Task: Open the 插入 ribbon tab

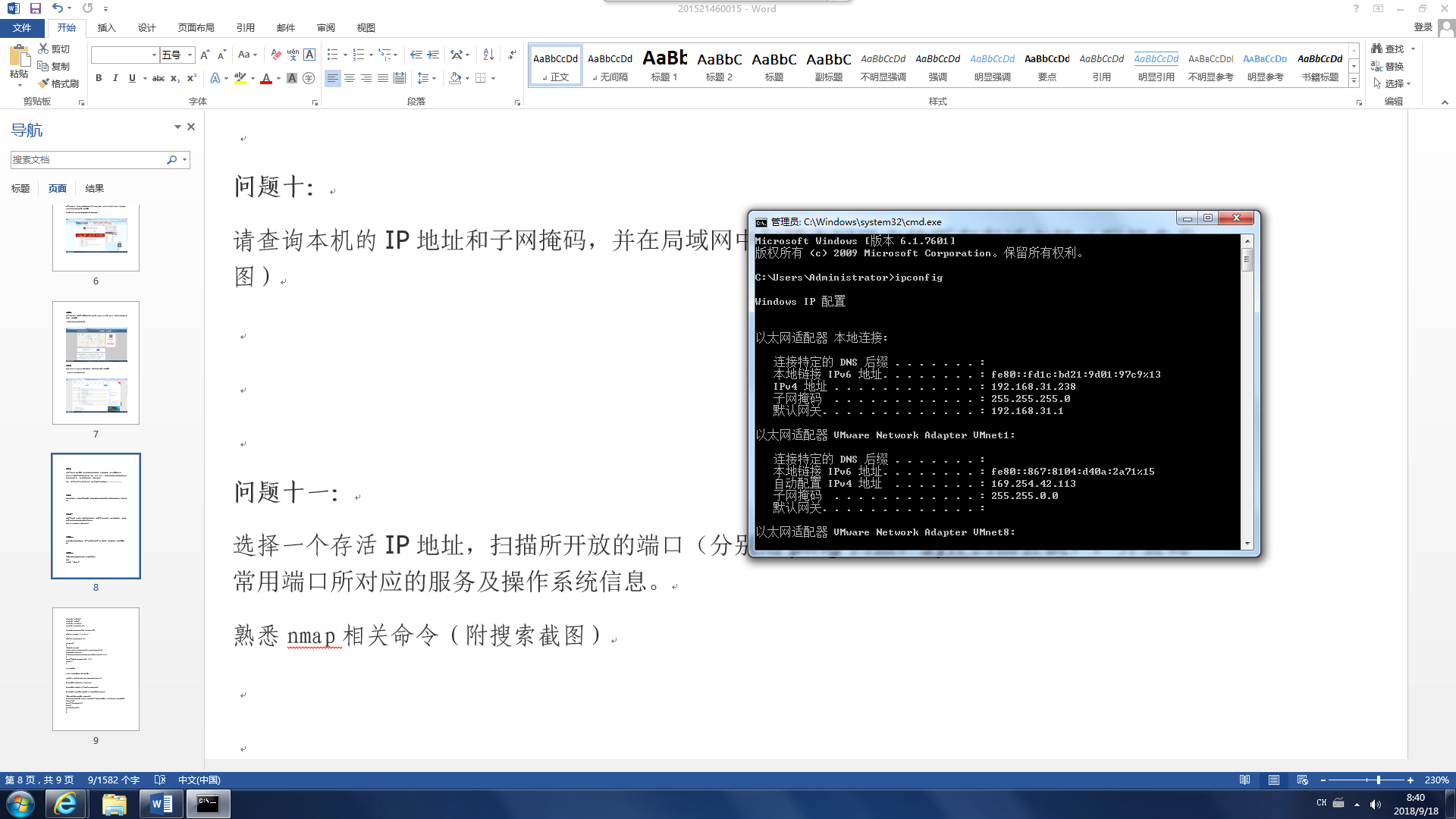Action: (106, 27)
